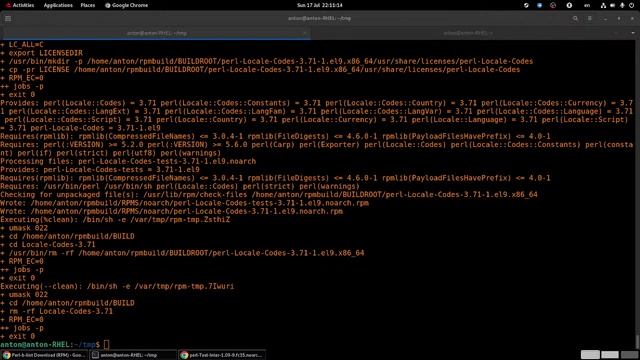Click the 'Executing(--clean)' line

pyautogui.click(x=117, y=286)
